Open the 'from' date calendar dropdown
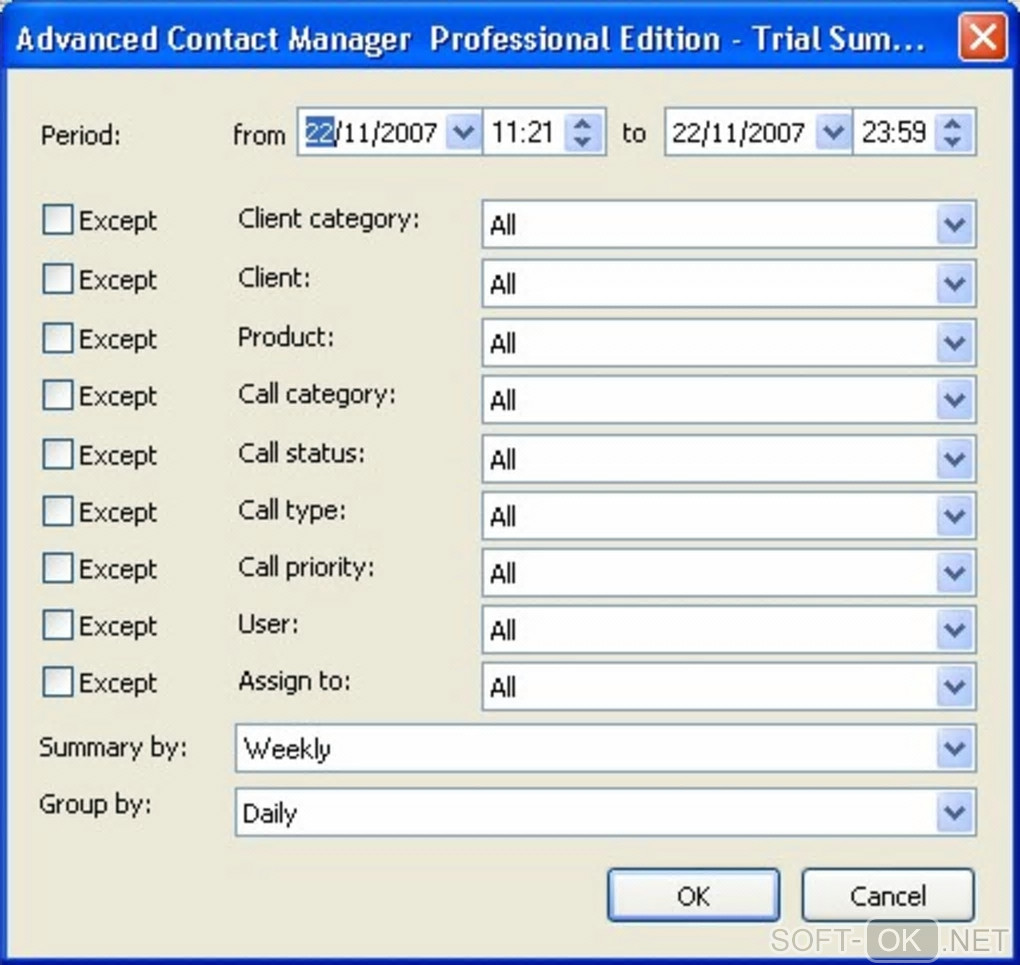The width and height of the screenshot is (1020, 965). [462, 132]
